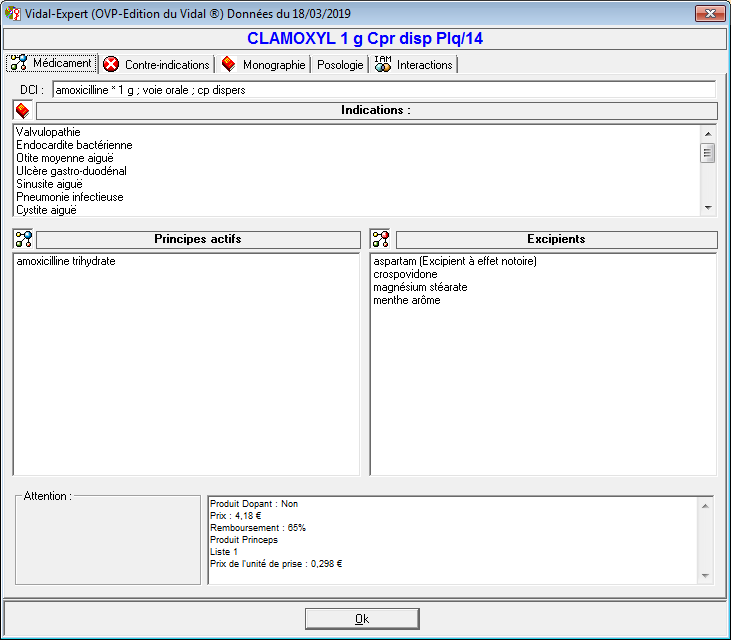Click the molecule icon next to Principes actifs

23,239
